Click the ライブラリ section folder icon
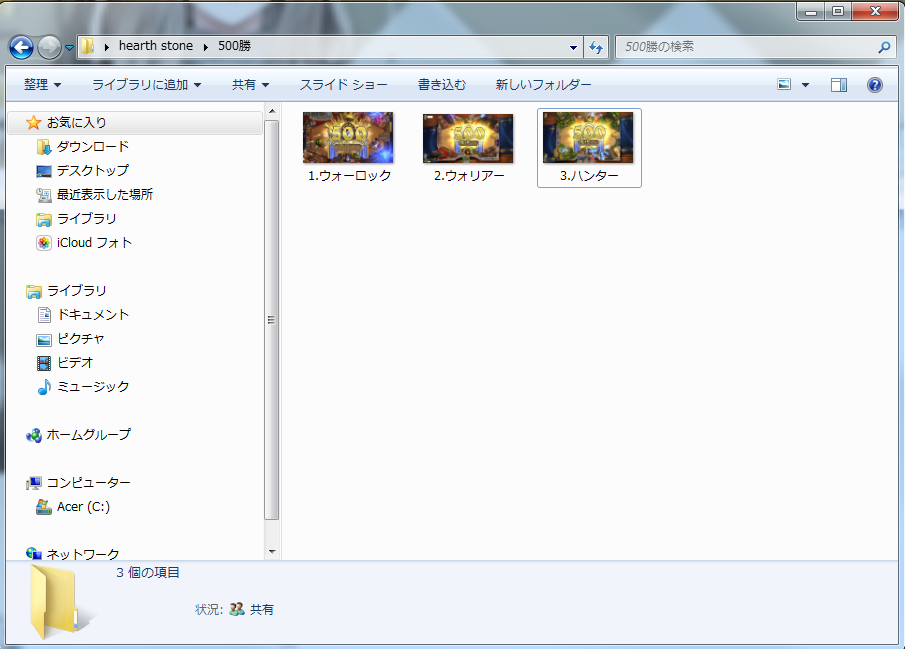905x649 pixels. (x=33, y=292)
